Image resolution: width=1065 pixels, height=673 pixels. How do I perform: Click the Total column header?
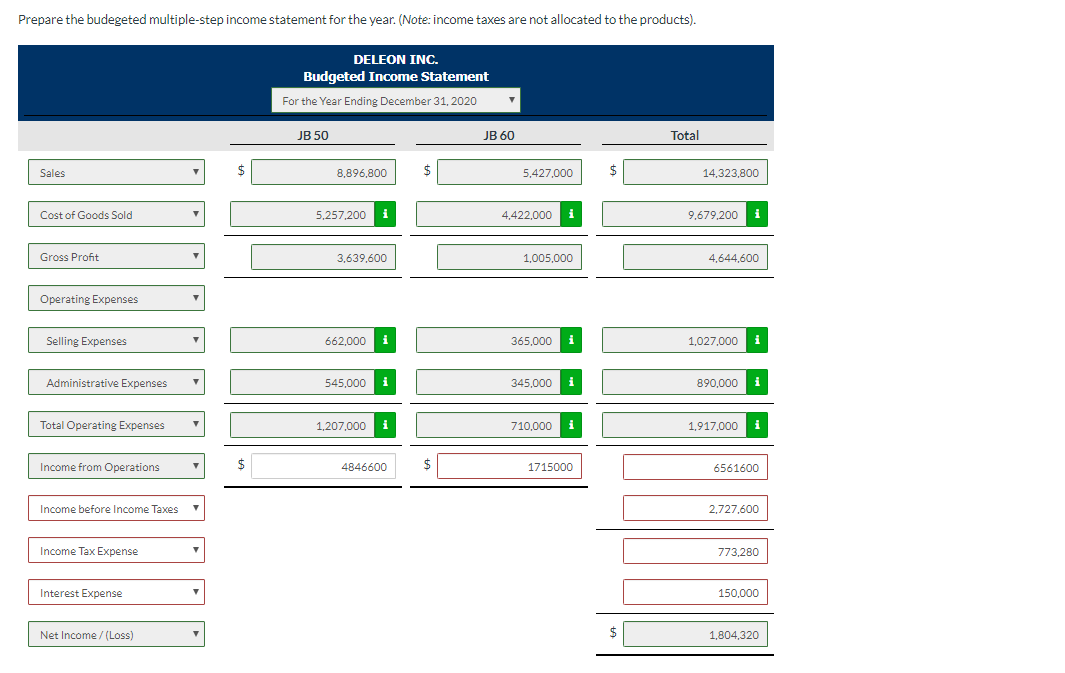pyautogui.click(x=685, y=135)
